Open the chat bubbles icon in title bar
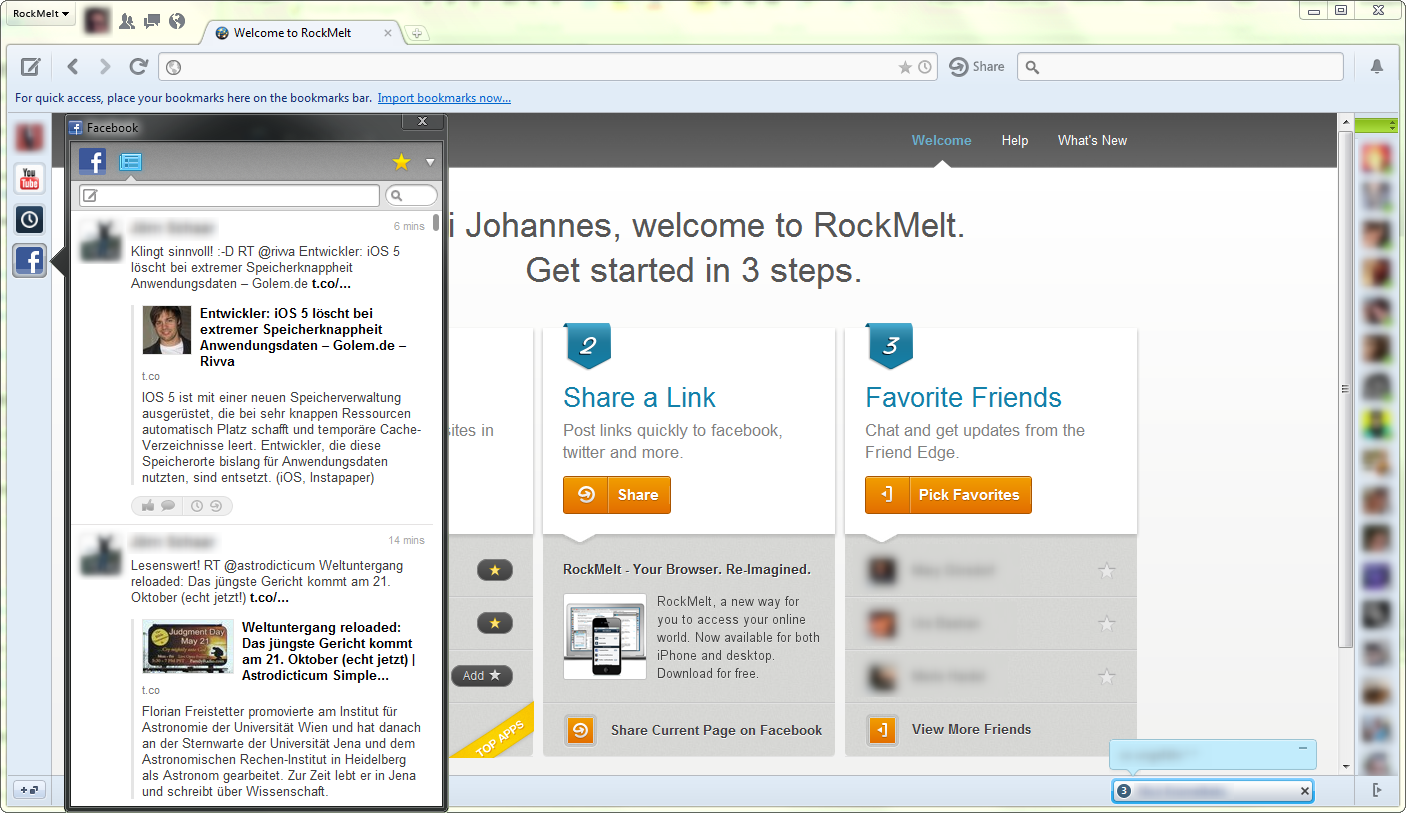This screenshot has height=813, width=1406. point(152,21)
